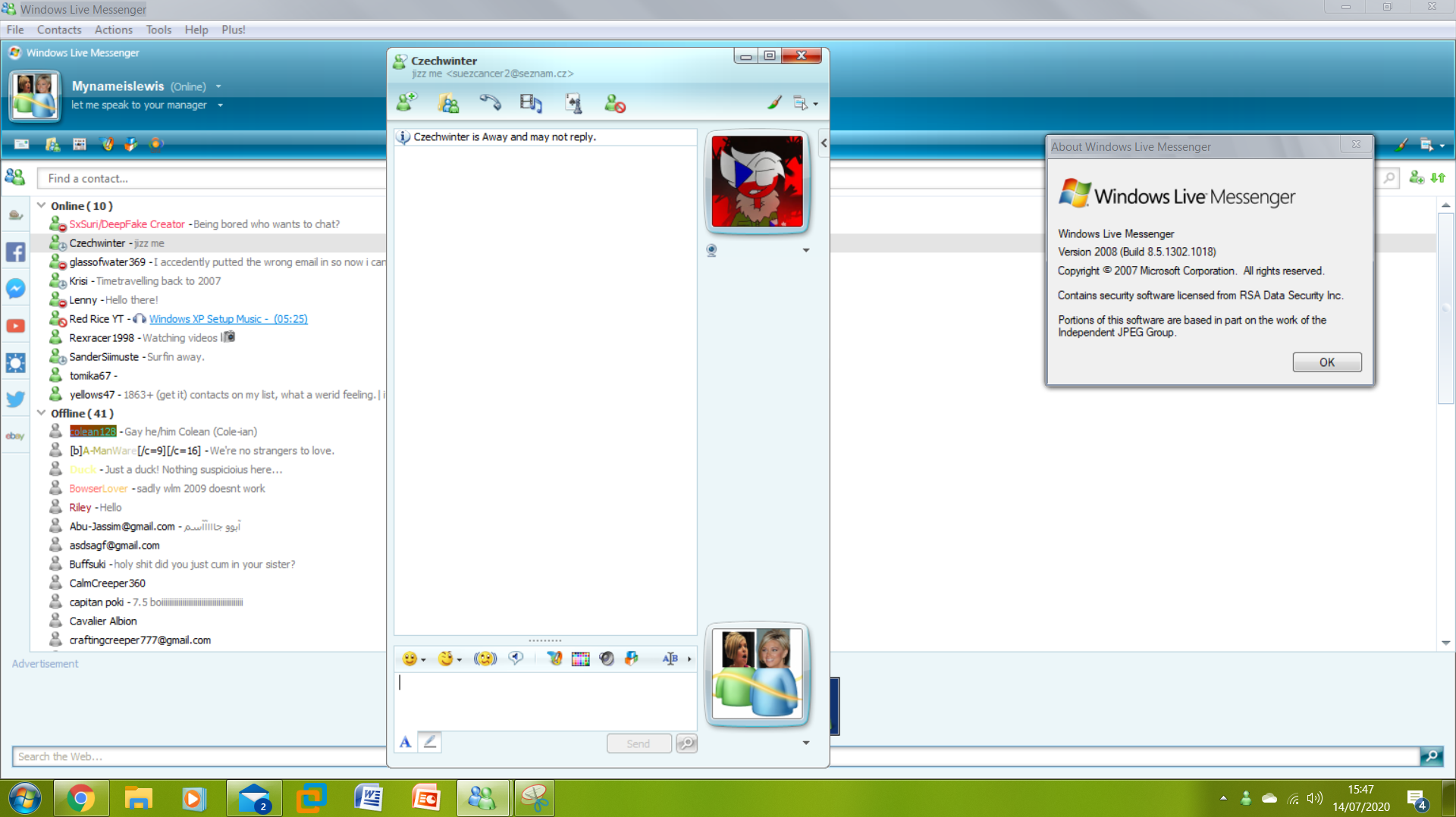The image size is (1456, 817).
Task: Send a nudge with shaking face icon
Action: (485, 659)
